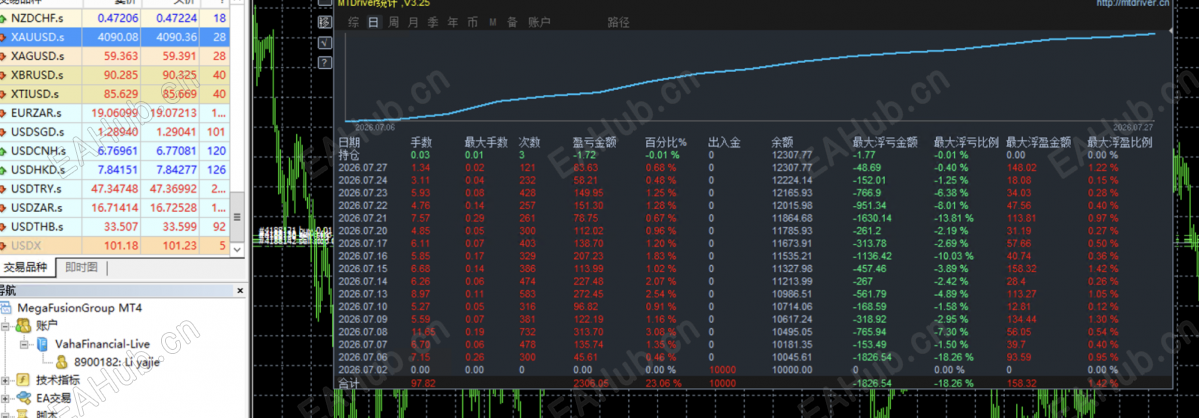
Task: Open the question mark help icon
Action: click(x=324, y=62)
